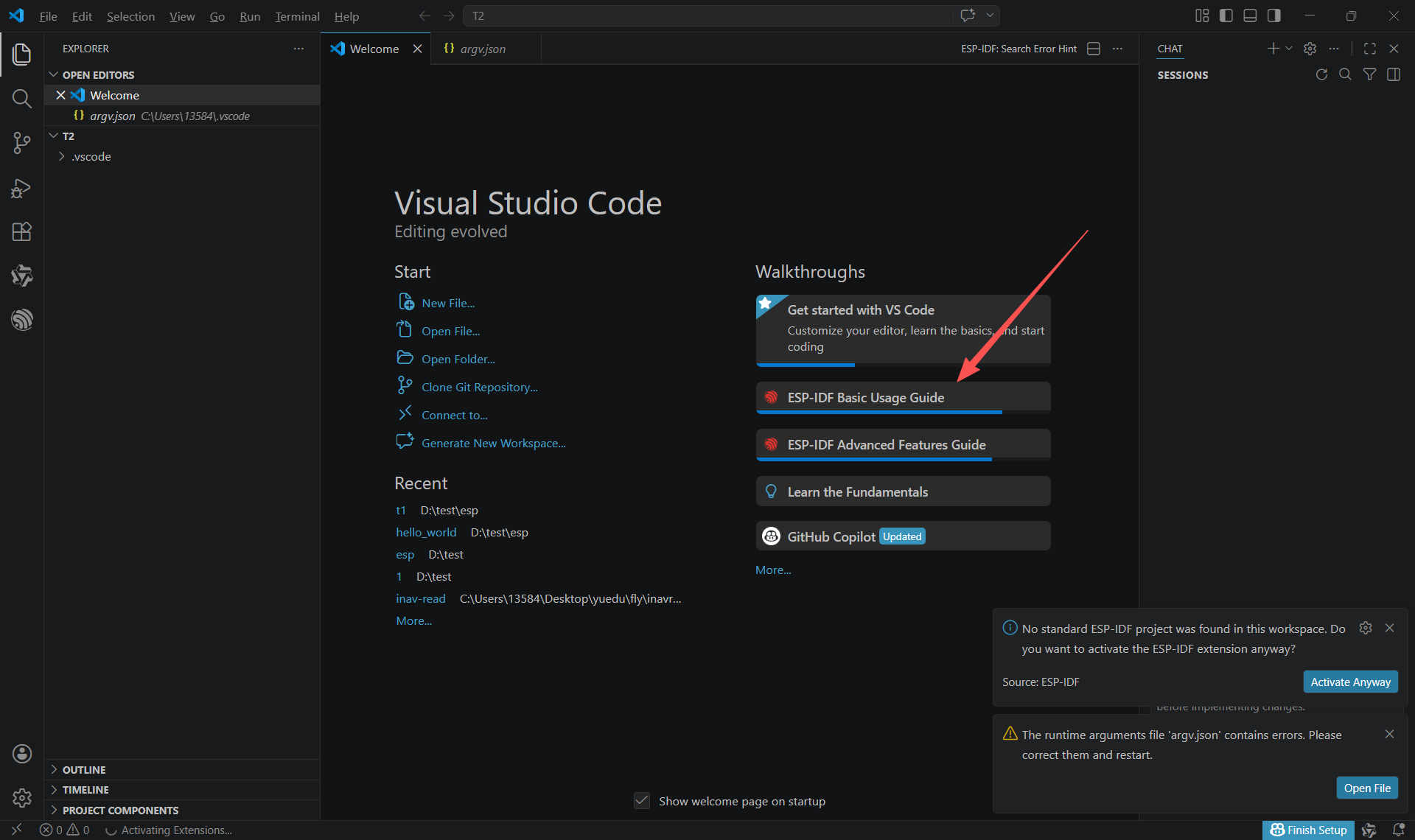The image size is (1415, 840).
Task: Switch to the argv.json tab
Action: (482, 49)
